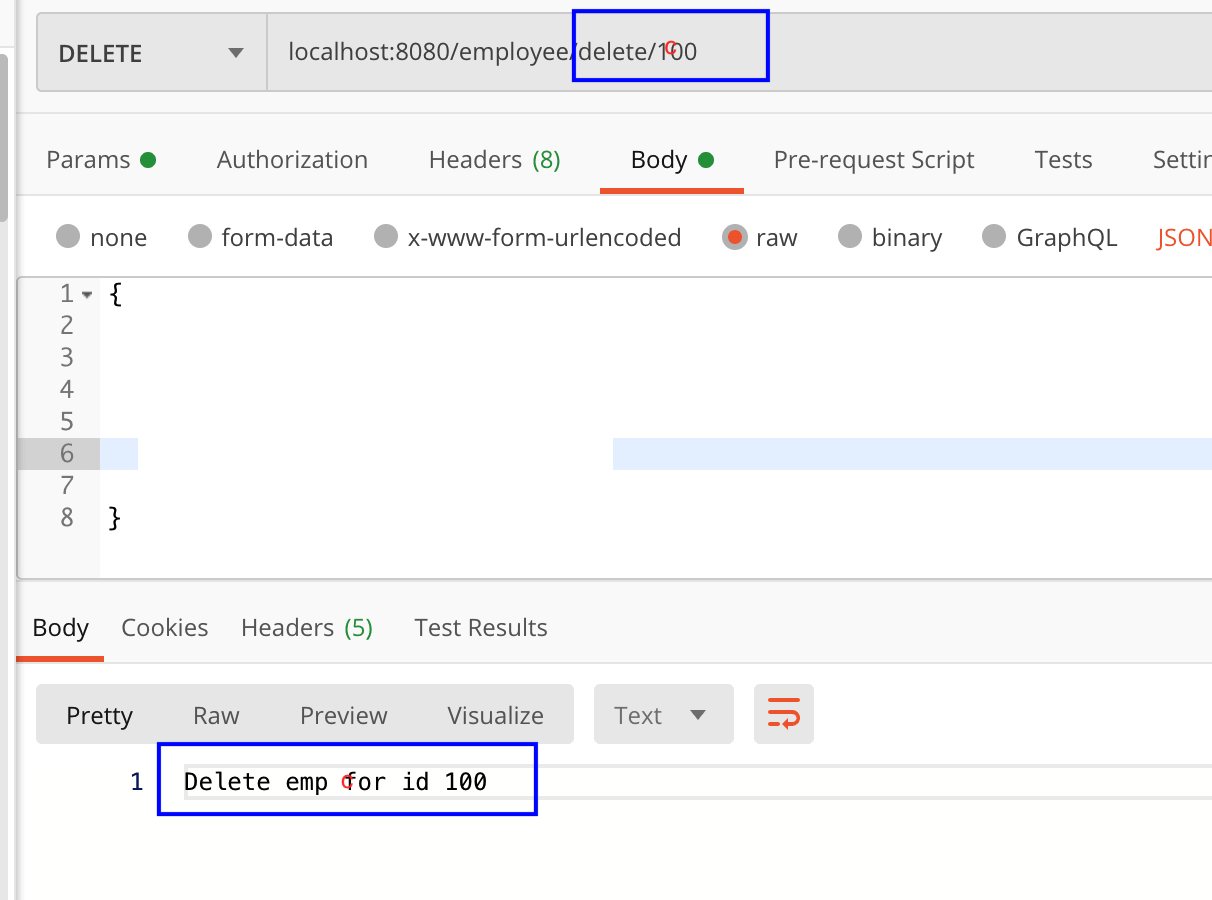The image size is (1212, 900).
Task: Open the DELETE HTTP method dropdown
Action: (x=152, y=53)
